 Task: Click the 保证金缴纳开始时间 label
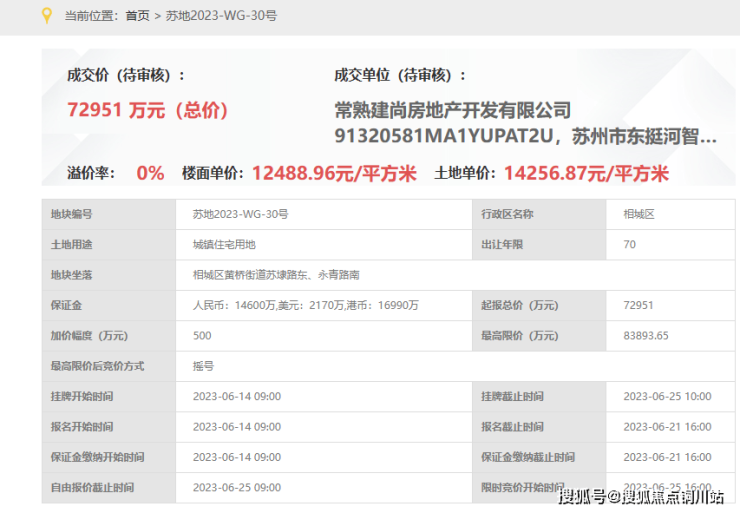click(97, 457)
